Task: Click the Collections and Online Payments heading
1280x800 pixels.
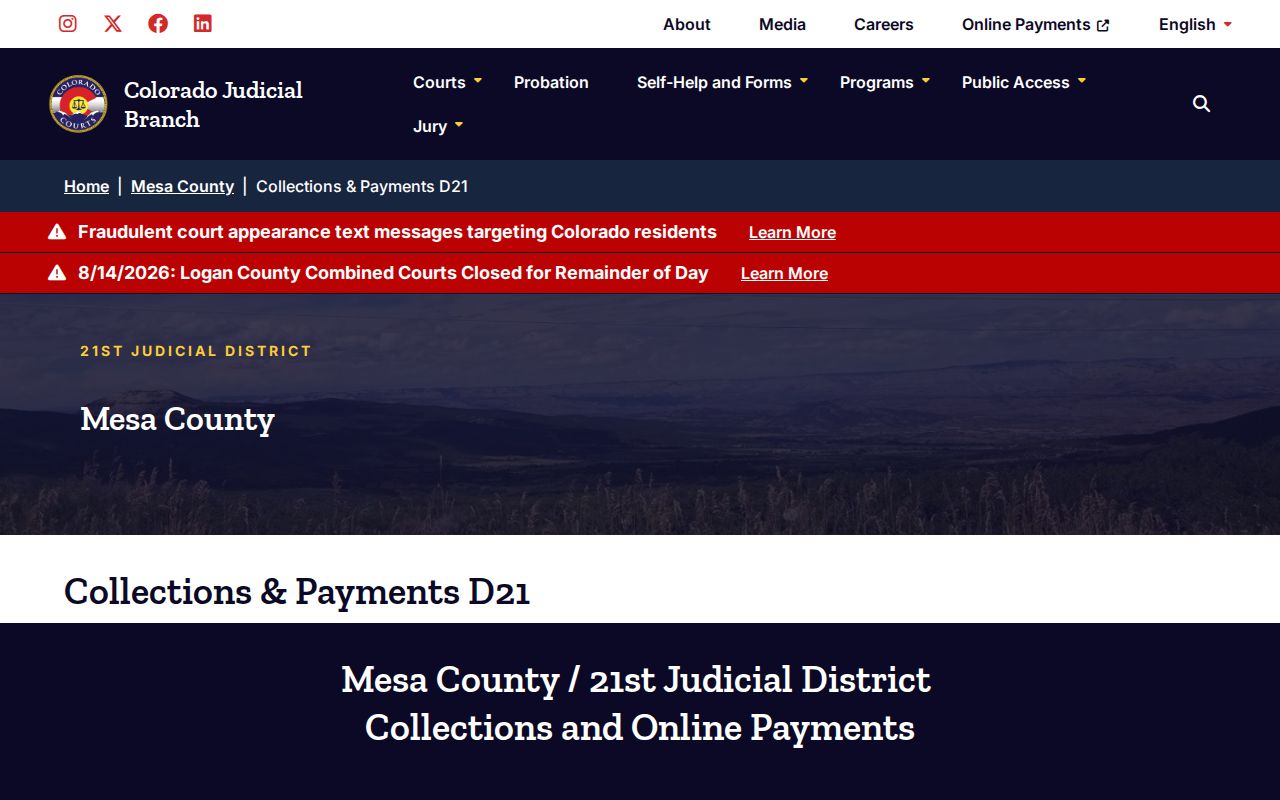Action: (x=640, y=727)
